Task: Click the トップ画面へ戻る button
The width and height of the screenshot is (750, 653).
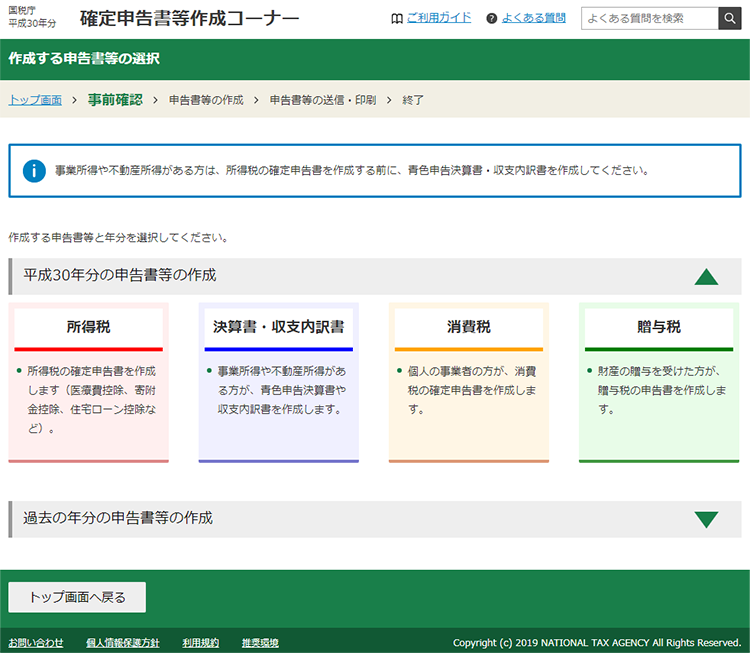Action: point(77,597)
